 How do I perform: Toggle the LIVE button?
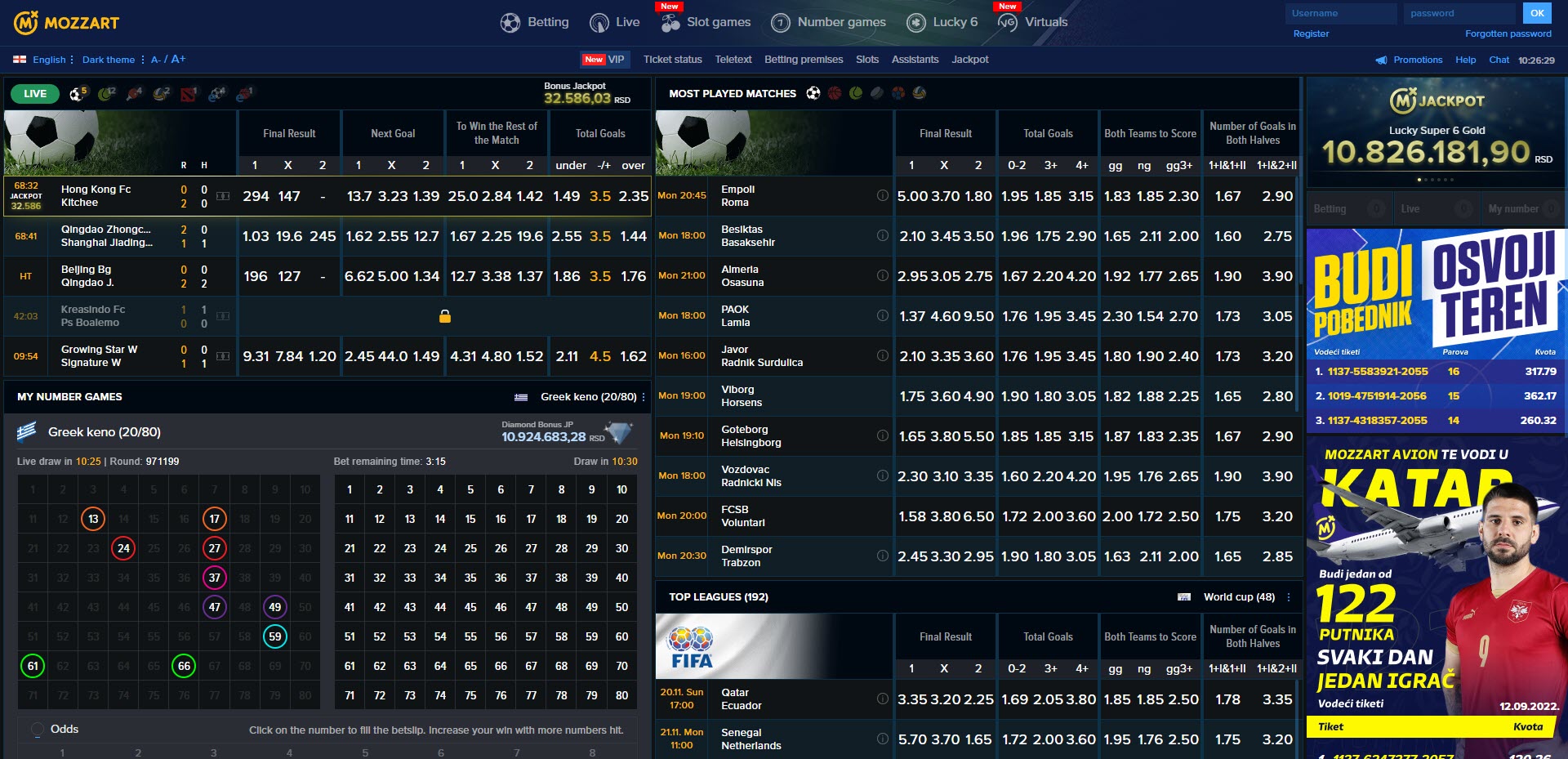pos(35,94)
